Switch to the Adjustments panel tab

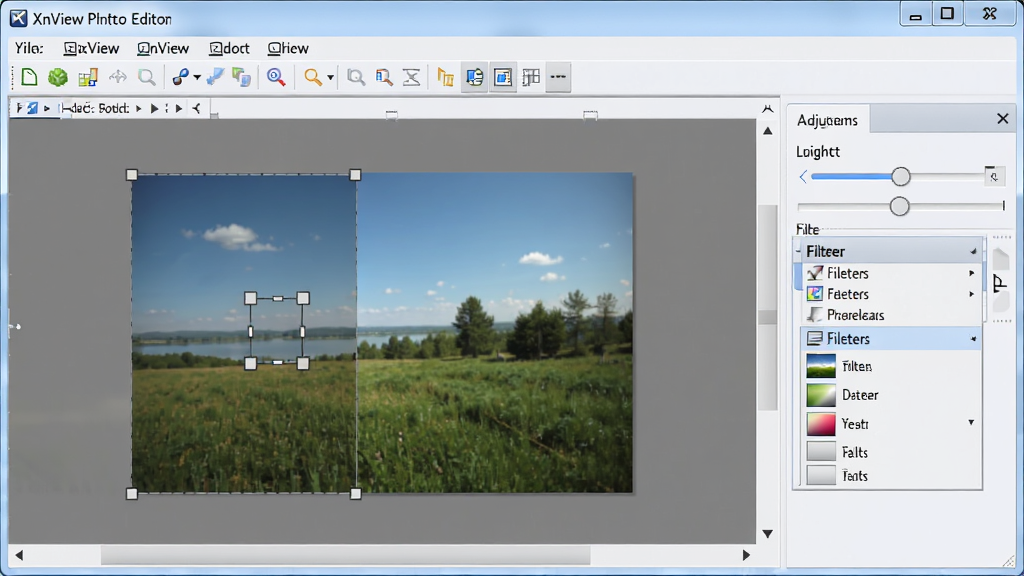pos(827,120)
